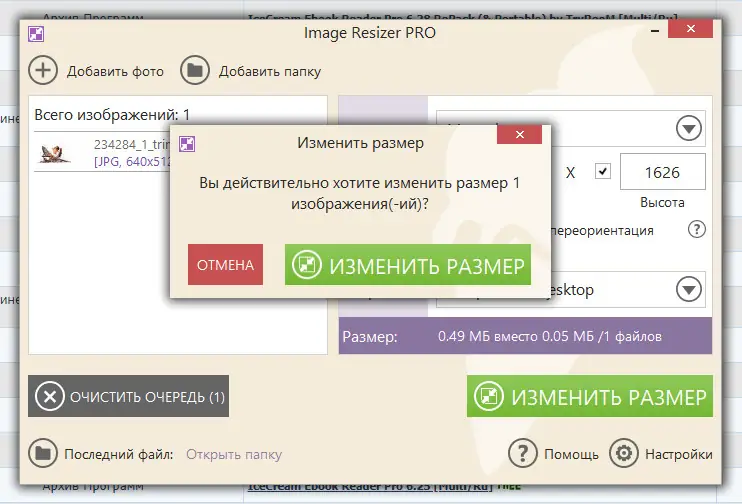Screen dimensions: 742x504
Task: Click the Добавить фото plus icon
Action: (x=43, y=71)
